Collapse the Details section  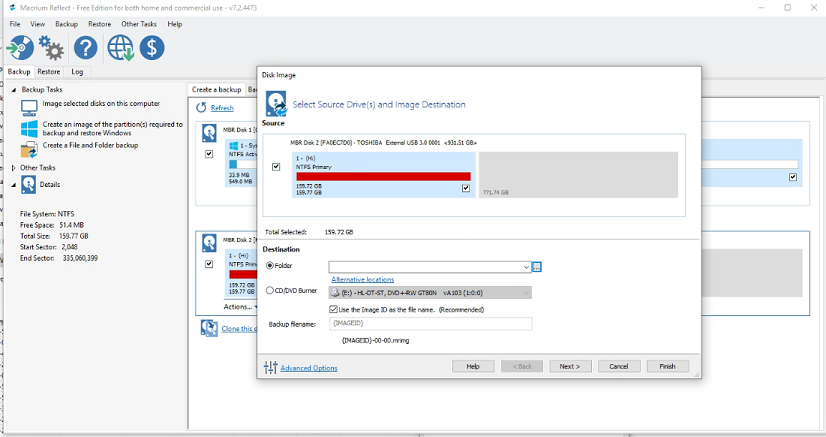[14, 185]
